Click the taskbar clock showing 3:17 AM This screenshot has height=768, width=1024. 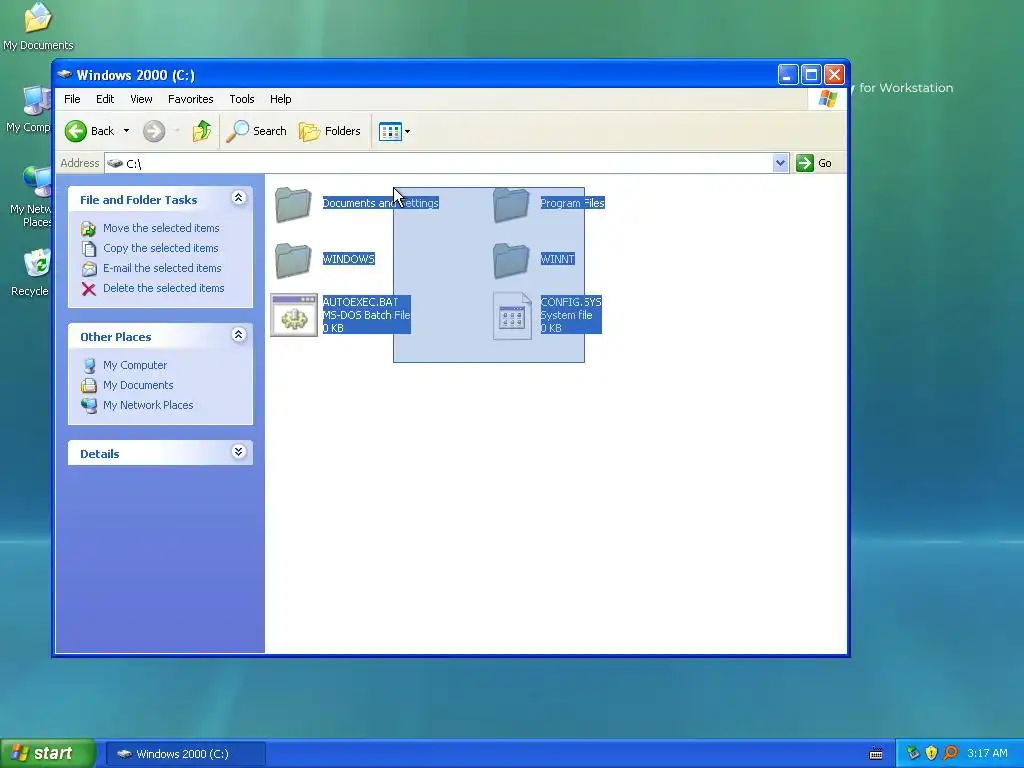[987, 754]
